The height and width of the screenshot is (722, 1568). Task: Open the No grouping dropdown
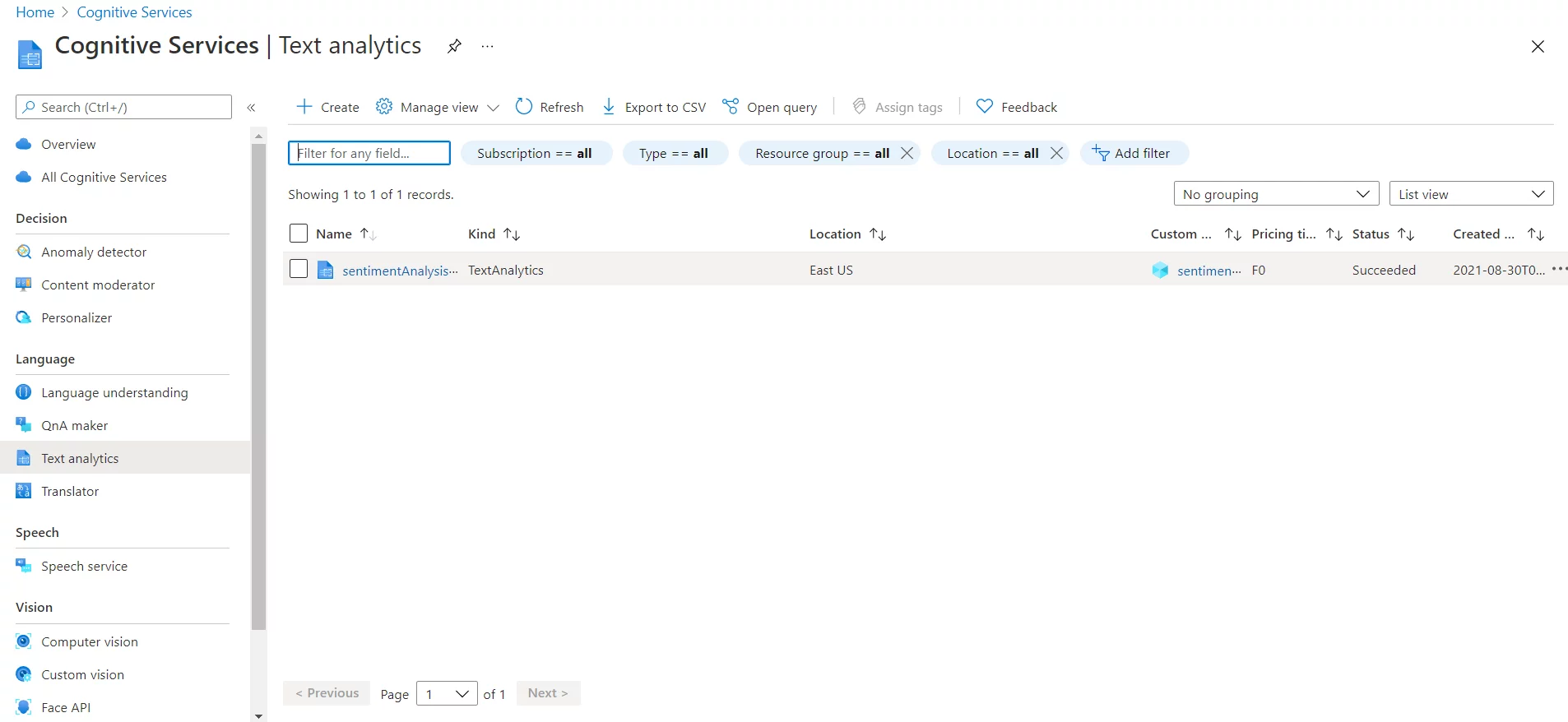(1276, 194)
